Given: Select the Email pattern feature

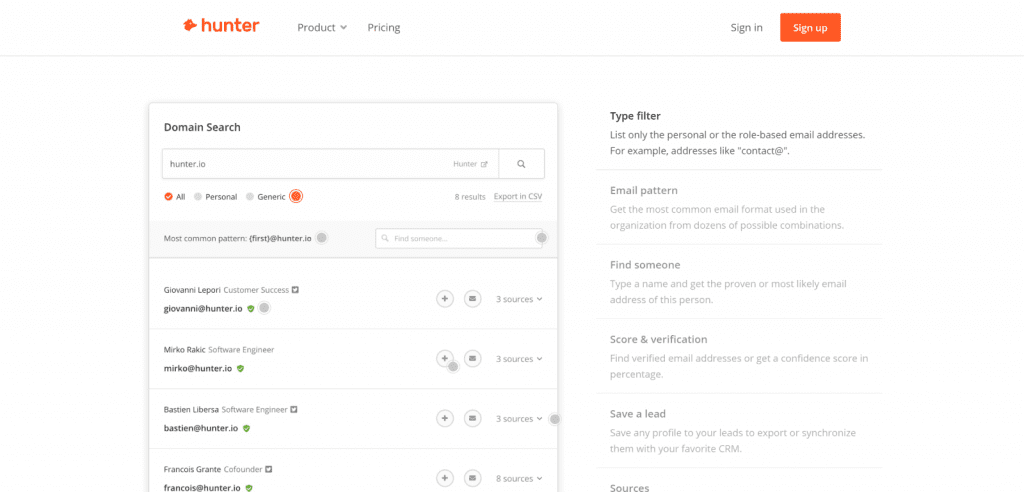Looking at the screenshot, I should pyautogui.click(x=739, y=208).
